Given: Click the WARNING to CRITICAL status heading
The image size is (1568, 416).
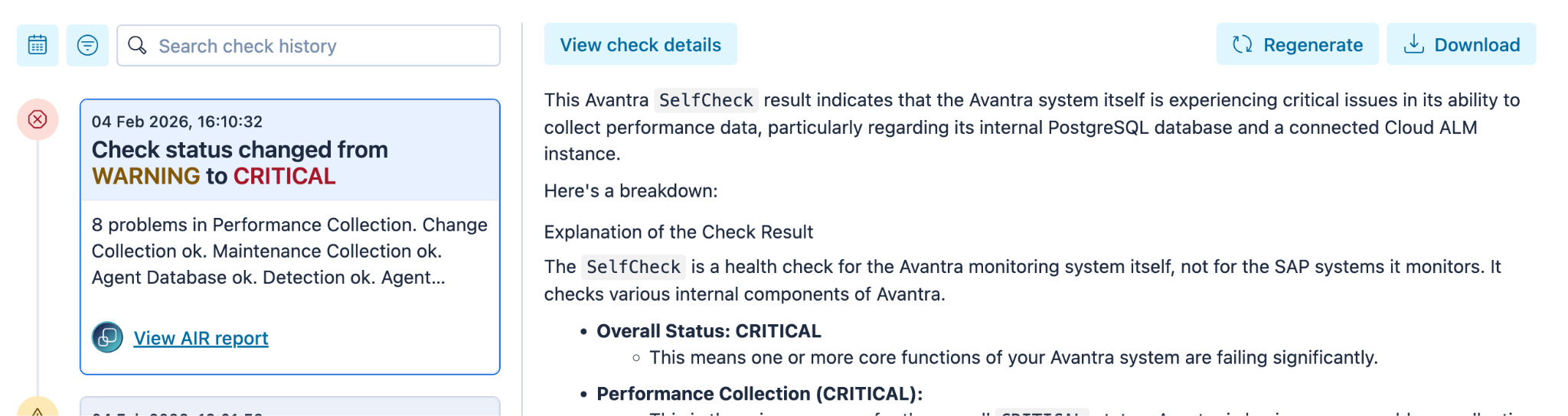Looking at the screenshot, I should (240, 163).
